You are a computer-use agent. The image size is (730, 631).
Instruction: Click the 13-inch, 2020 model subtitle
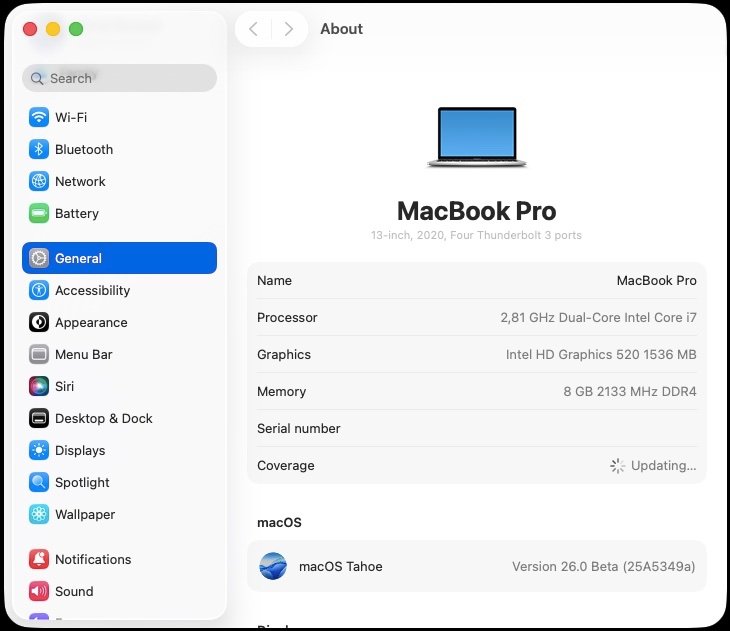click(x=476, y=235)
